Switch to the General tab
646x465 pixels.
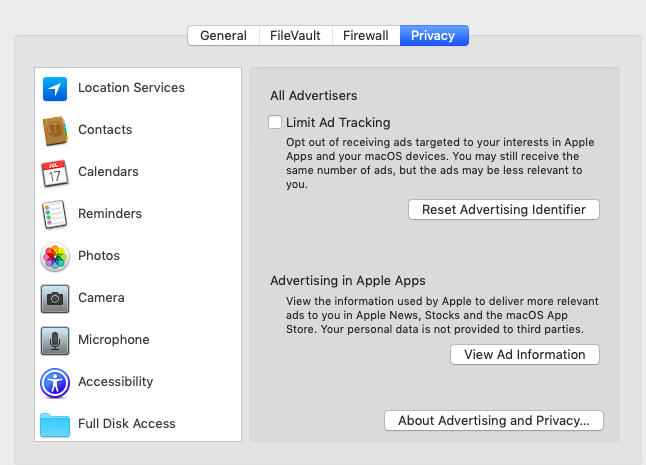pyautogui.click(x=223, y=35)
